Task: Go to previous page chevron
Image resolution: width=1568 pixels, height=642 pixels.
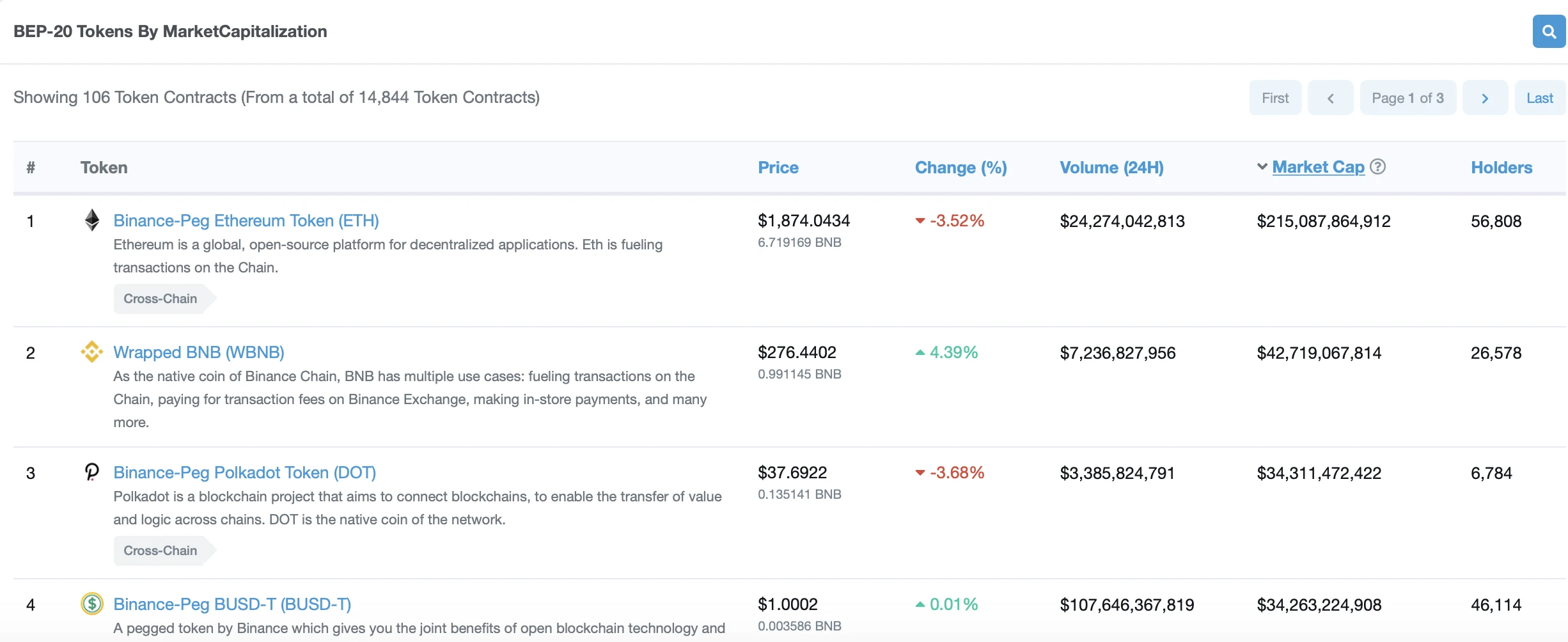Action: coord(1331,98)
